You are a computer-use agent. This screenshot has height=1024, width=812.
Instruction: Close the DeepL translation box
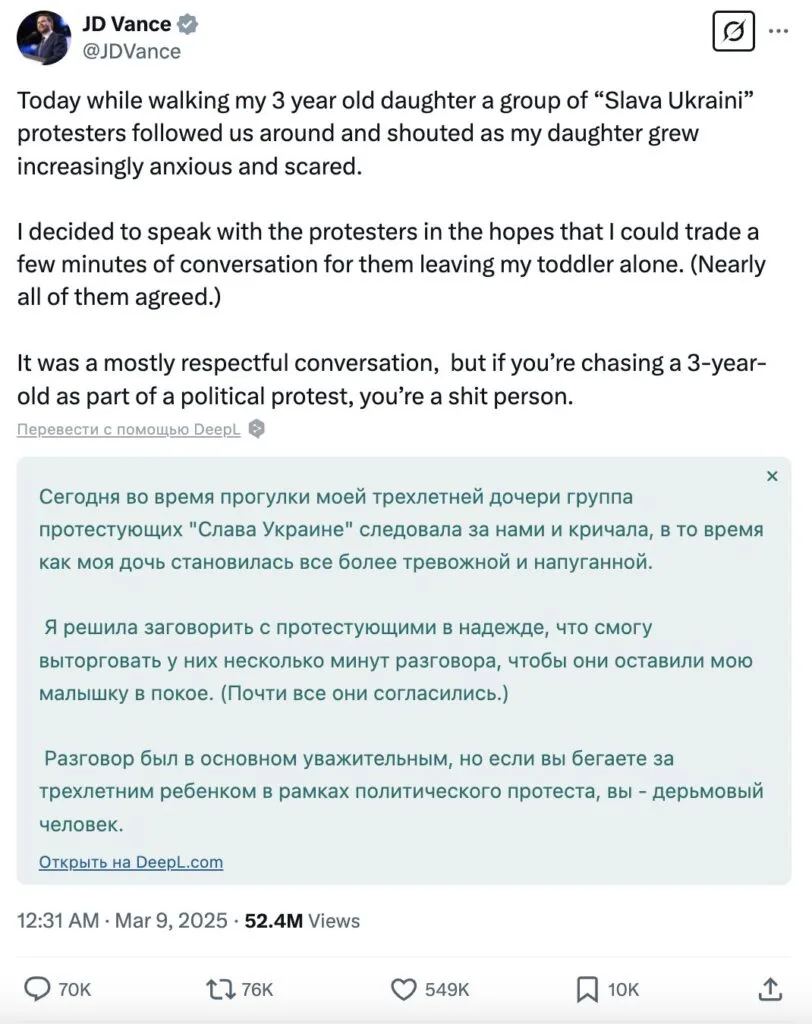(771, 476)
